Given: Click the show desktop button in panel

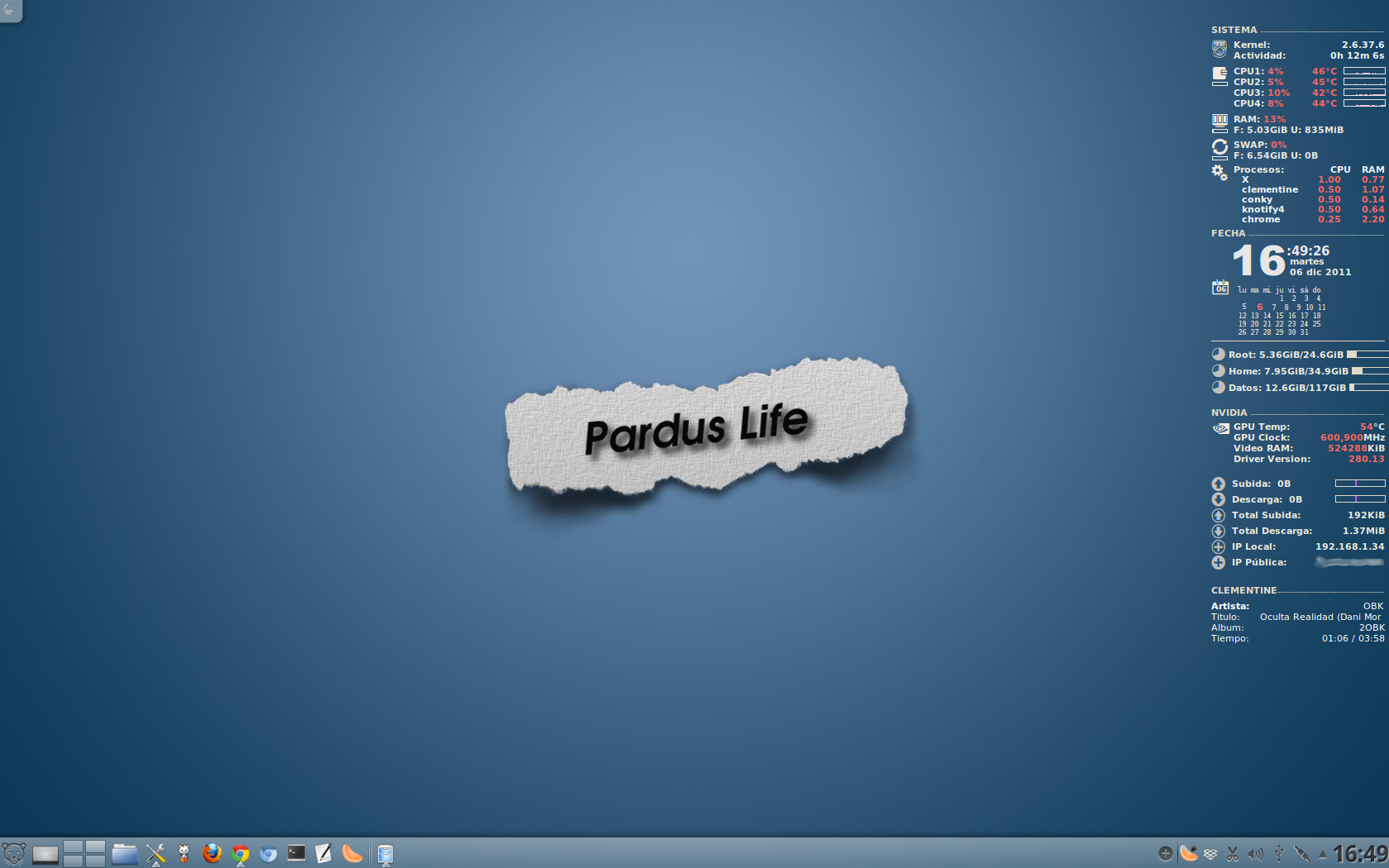Looking at the screenshot, I should click(45, 854).
